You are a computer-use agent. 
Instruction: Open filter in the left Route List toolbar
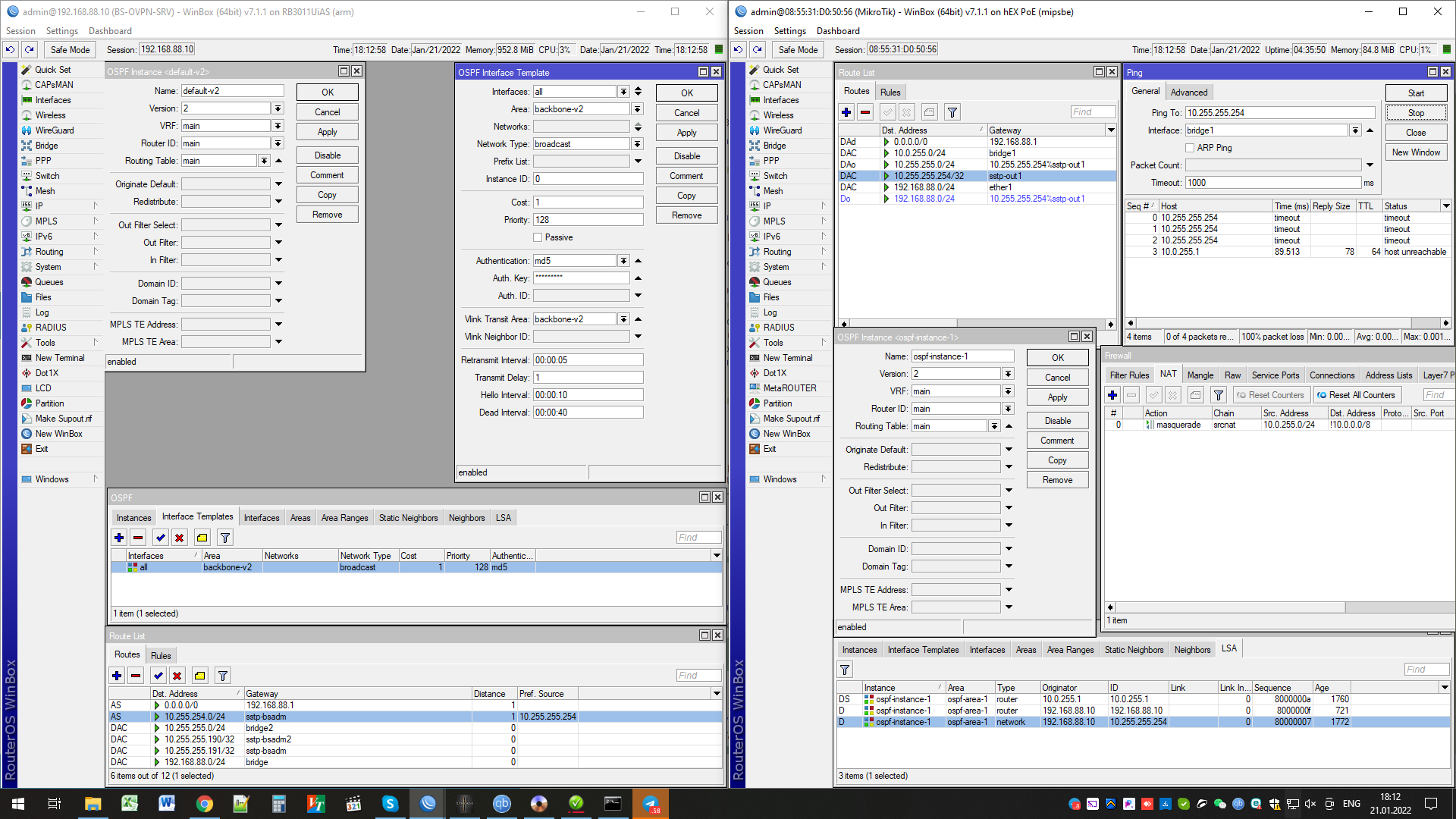223,676
